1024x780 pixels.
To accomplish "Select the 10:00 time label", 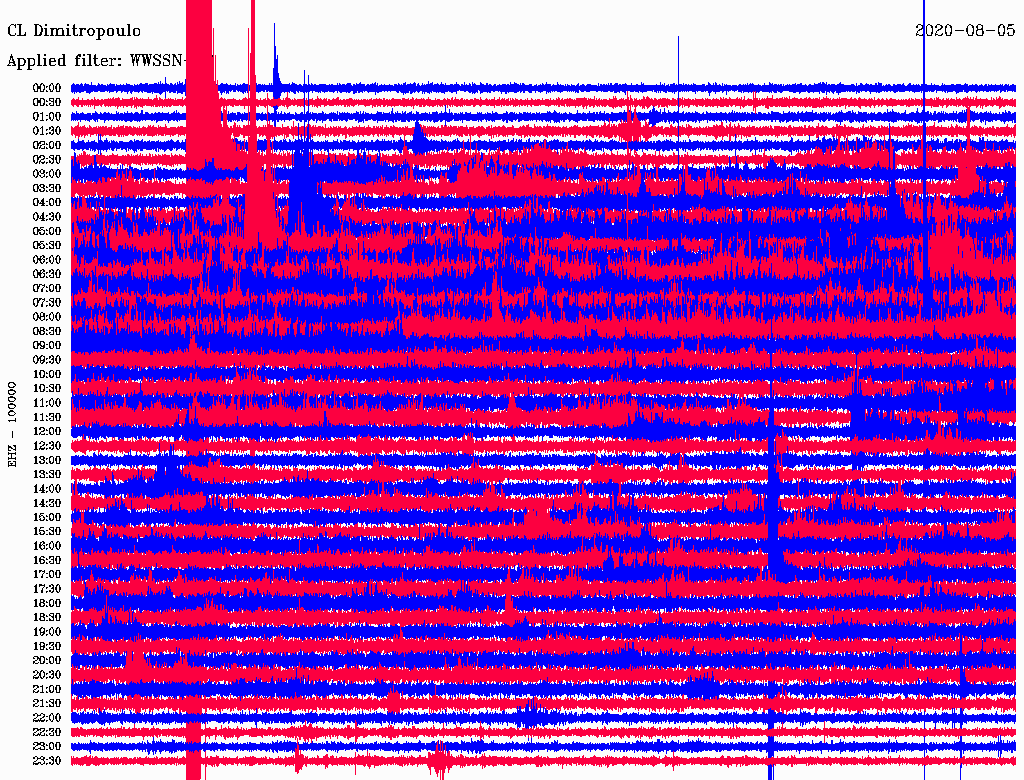I will [47, 374].
